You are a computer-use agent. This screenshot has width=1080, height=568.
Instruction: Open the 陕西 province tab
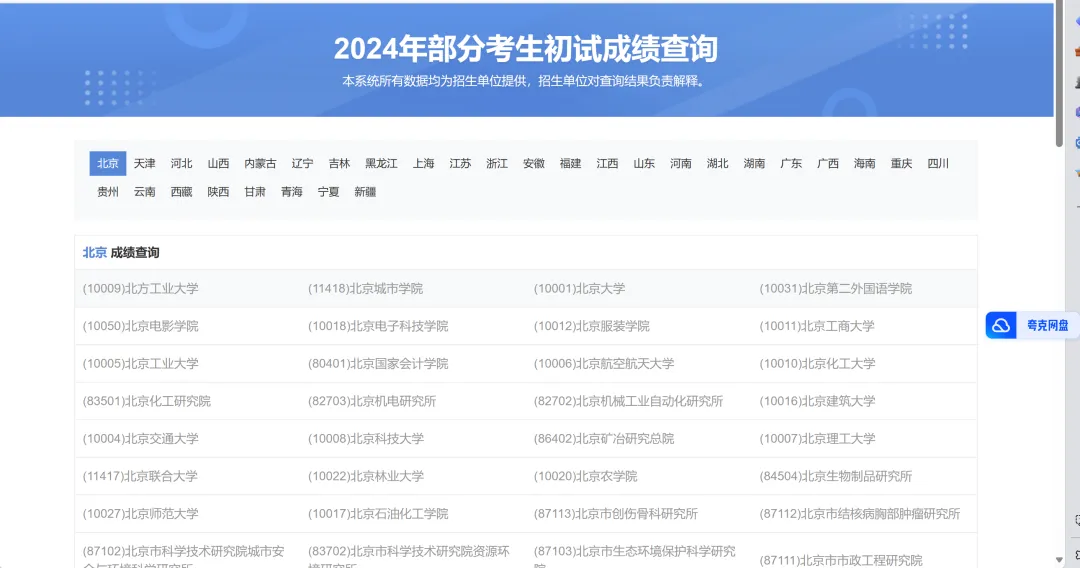pyautogui.click(x=218, y=192)
